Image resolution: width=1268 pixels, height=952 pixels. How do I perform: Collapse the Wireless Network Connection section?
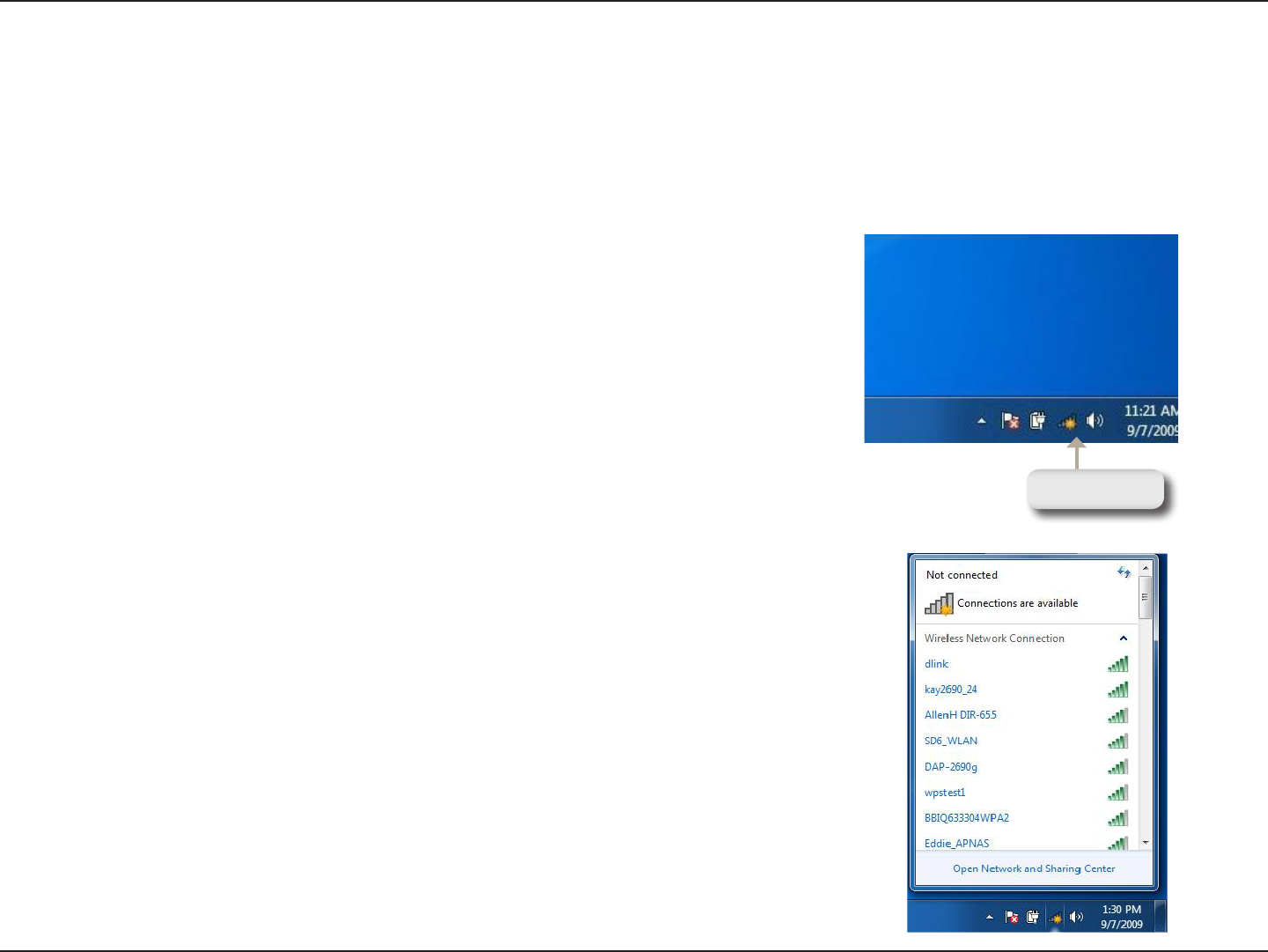(1124, 638)
